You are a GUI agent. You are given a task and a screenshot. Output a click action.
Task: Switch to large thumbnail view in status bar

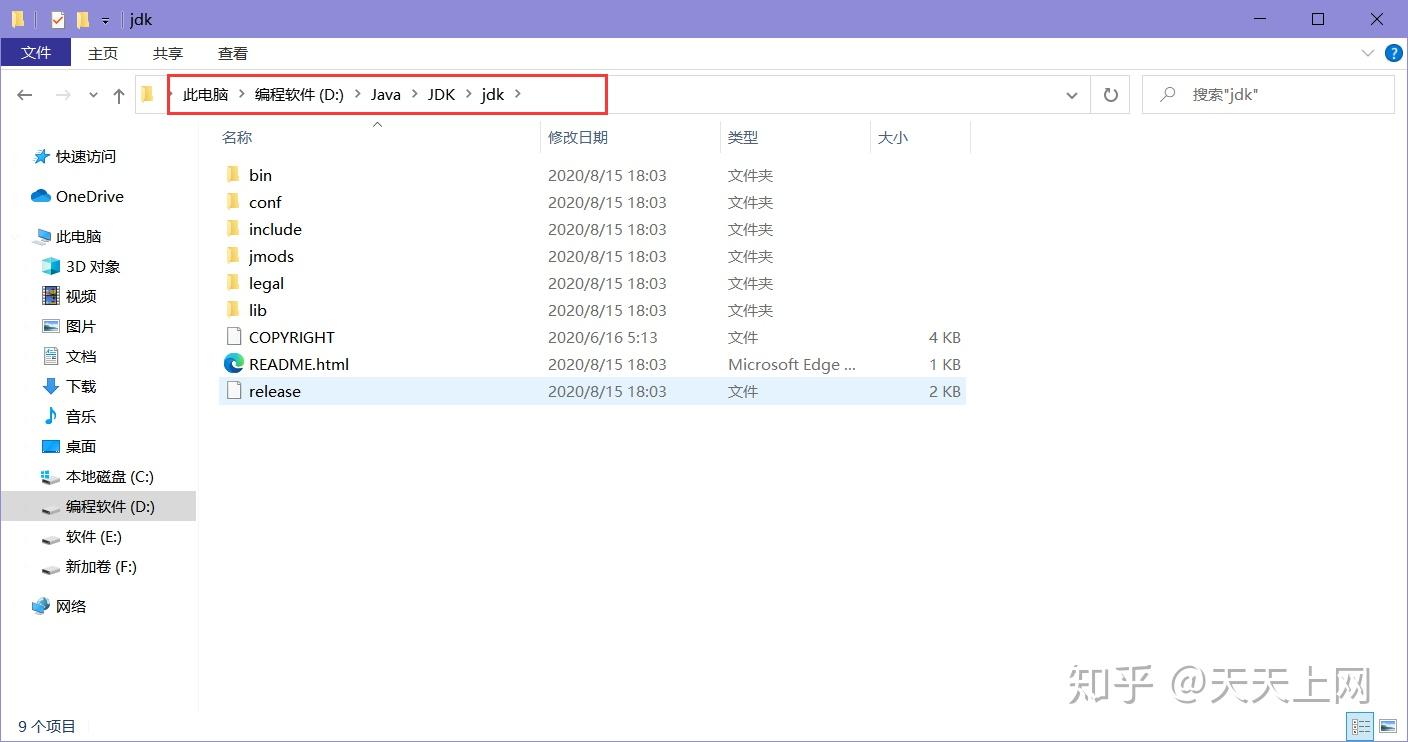tap(1390, 727)
